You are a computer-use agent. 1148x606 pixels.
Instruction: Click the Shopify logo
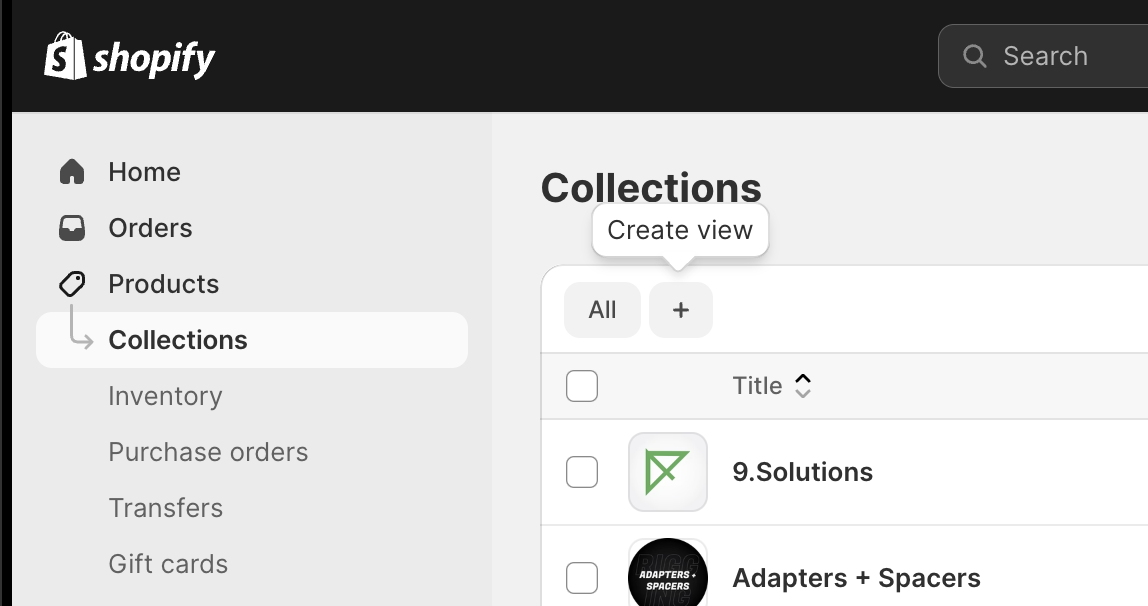tap(129, 57)
